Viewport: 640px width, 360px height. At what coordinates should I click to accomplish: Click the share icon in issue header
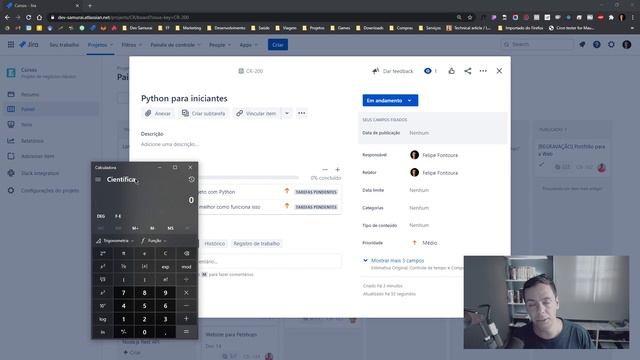(x=468, y=71)
